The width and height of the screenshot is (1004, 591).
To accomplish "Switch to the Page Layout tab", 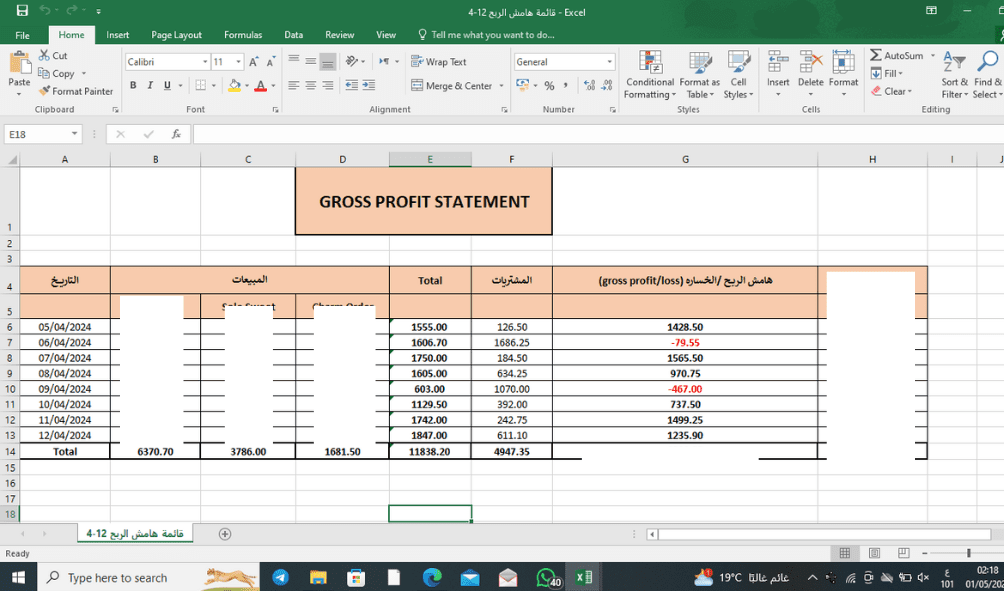I will point(177,35).
